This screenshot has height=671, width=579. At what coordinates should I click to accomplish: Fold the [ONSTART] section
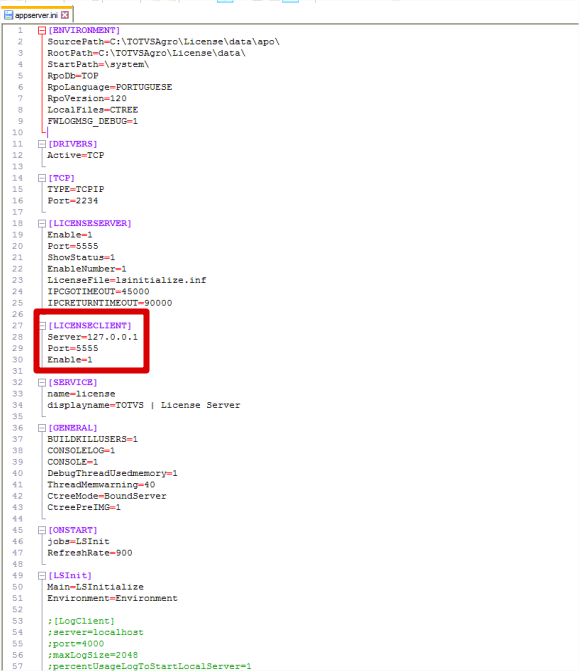click(42, 530)
